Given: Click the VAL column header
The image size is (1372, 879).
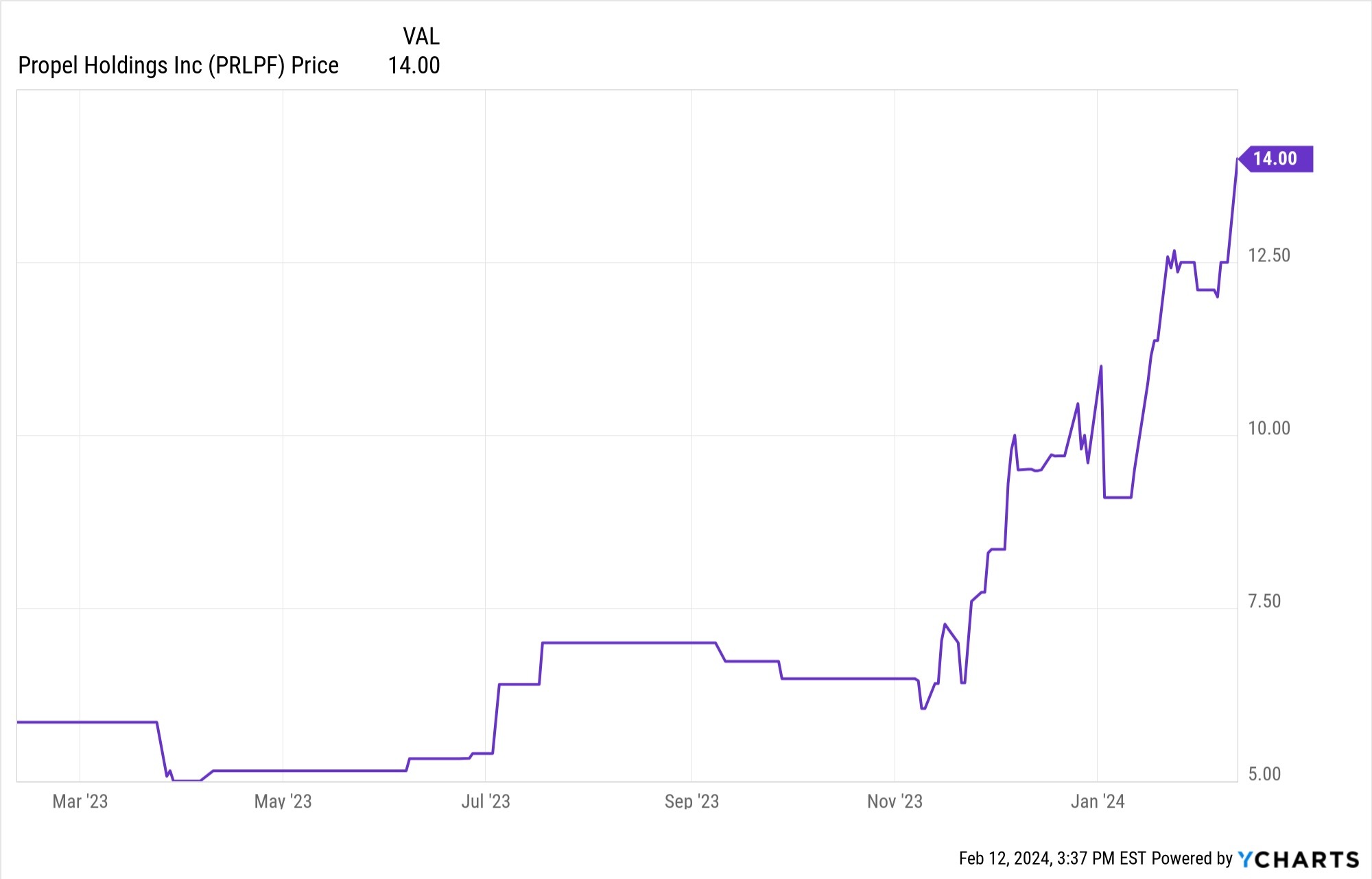Looking at the screenshot, I should (421, 36).
